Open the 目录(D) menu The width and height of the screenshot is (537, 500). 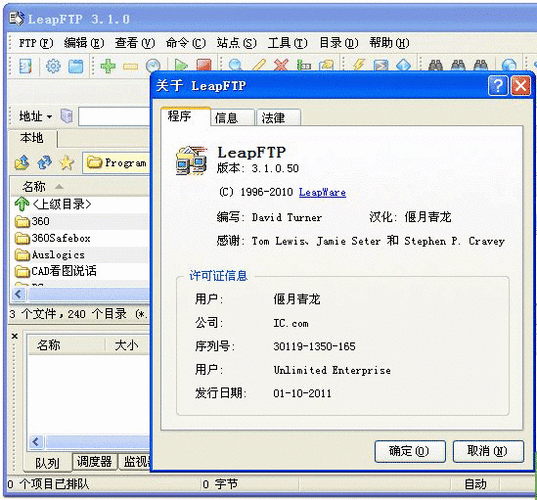tap(339, 43)
